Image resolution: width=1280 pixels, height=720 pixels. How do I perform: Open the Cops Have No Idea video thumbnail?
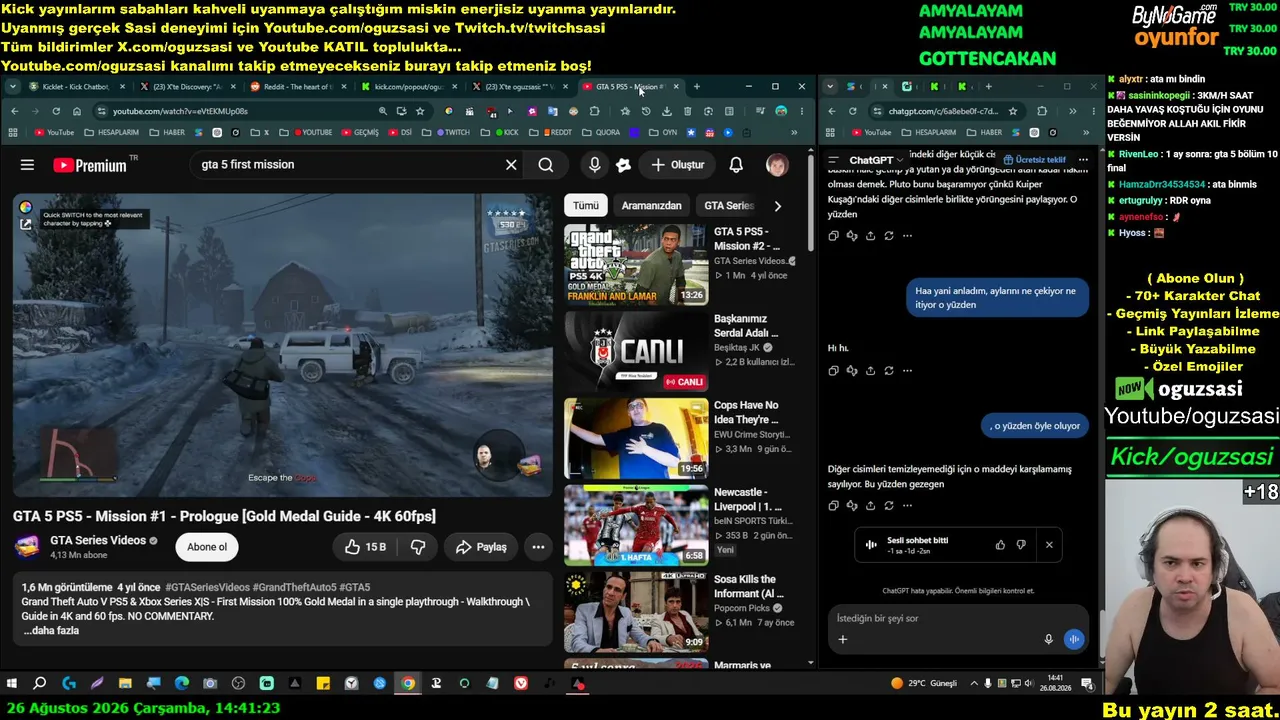point(636,438)
